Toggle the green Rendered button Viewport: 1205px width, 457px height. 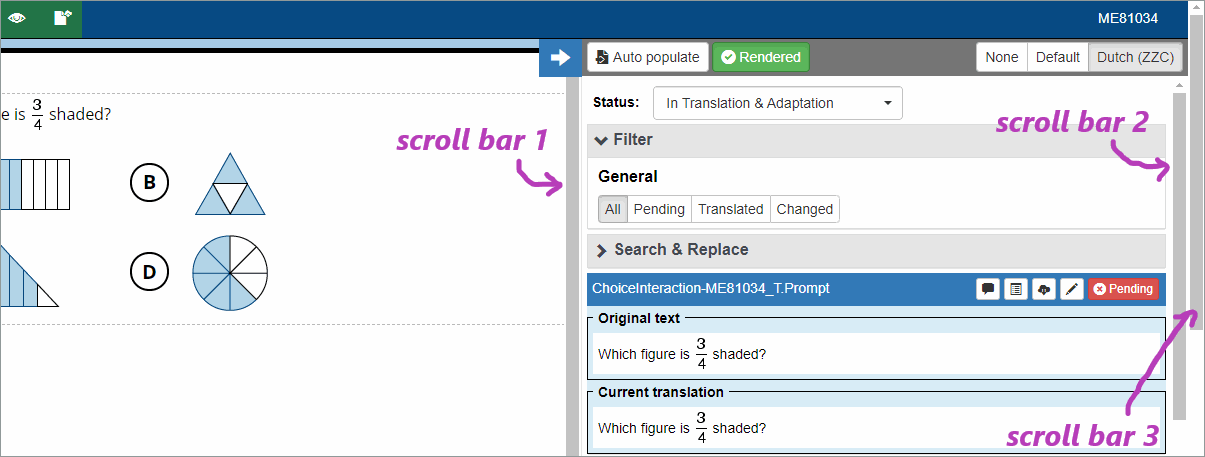(x=761, y=57)
